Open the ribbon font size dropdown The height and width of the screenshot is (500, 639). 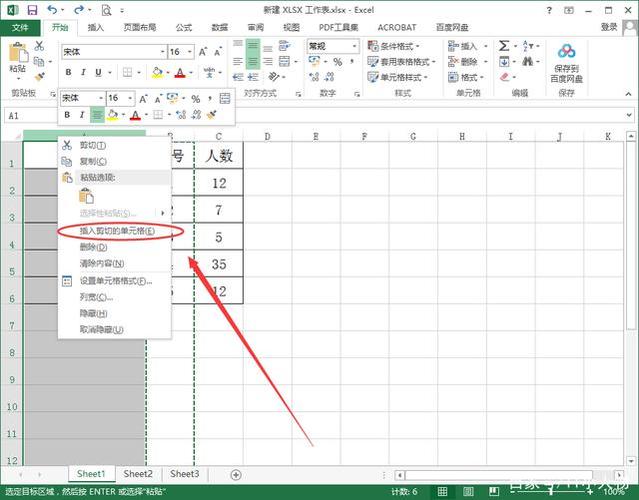click(x=189, y=52)
